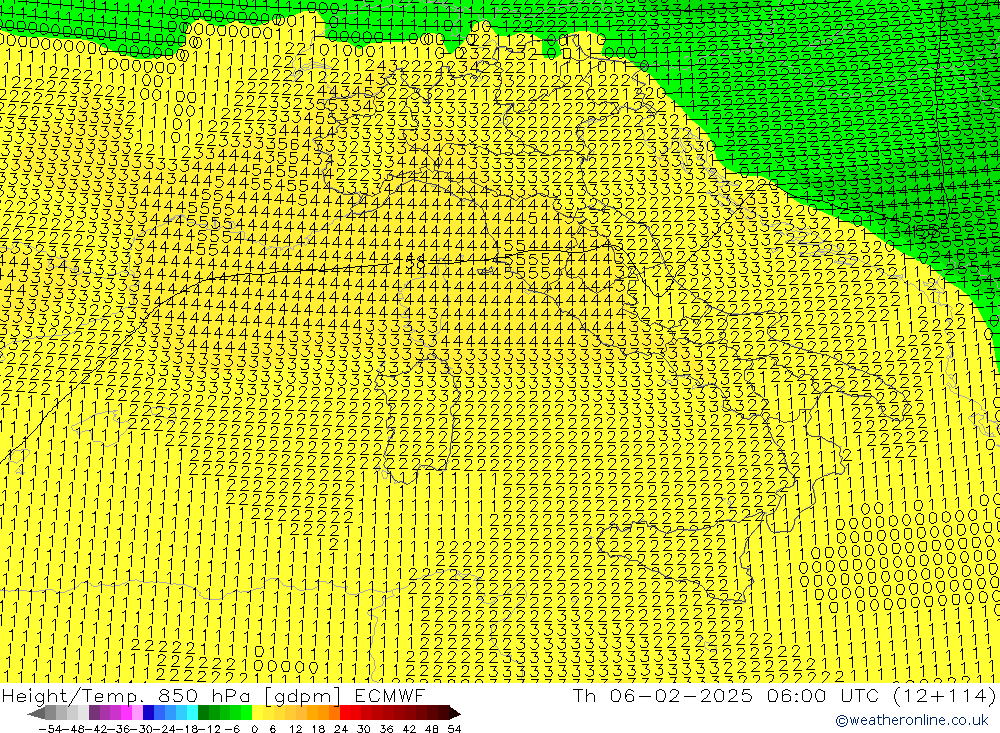Click the '(12+114)' forecast step label
This screenshot has width=1000, height=733.
click(x=944, y=696)
